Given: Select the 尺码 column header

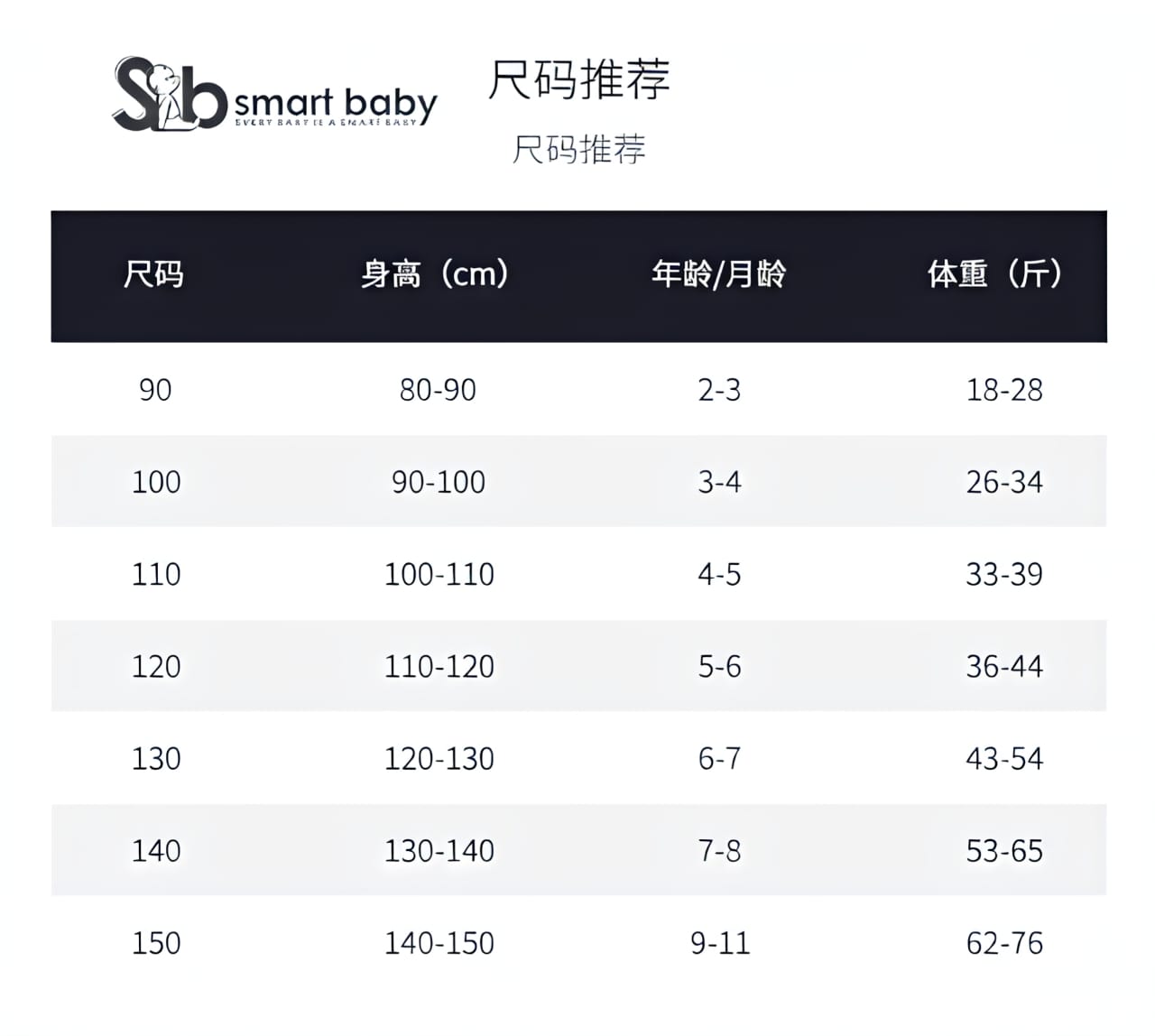Looking at the screenshot, I should click(154, 273).
